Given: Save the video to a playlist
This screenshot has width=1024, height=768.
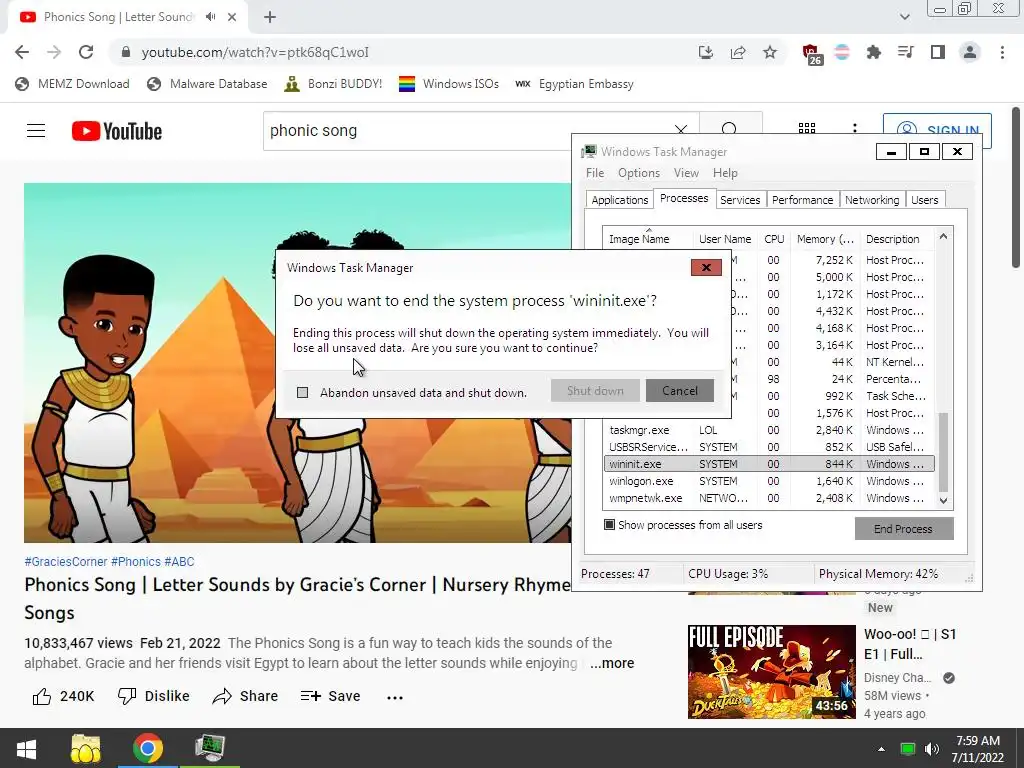Looking at the screenshot, I should click(330, 696).
